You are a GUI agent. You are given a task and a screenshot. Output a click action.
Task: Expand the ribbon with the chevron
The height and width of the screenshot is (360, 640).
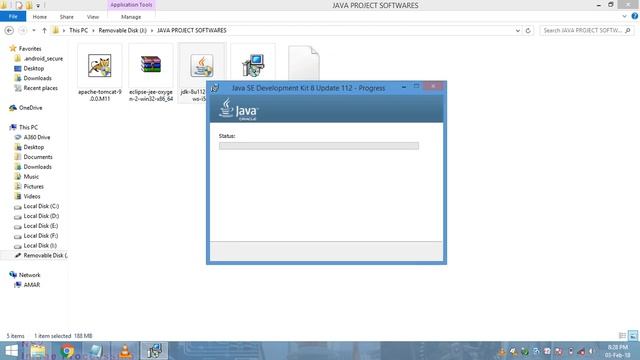point(624,16)
